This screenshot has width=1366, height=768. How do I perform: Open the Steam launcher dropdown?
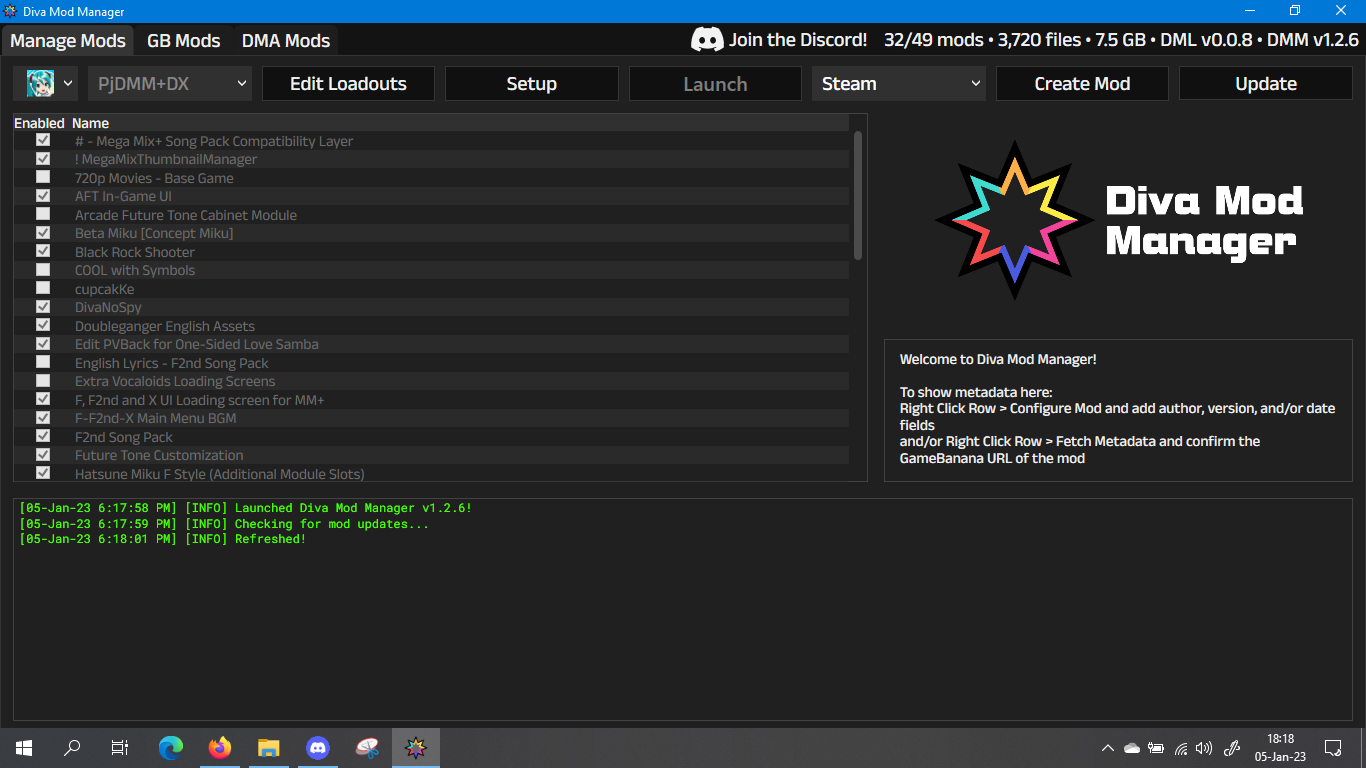click(897, 84)
